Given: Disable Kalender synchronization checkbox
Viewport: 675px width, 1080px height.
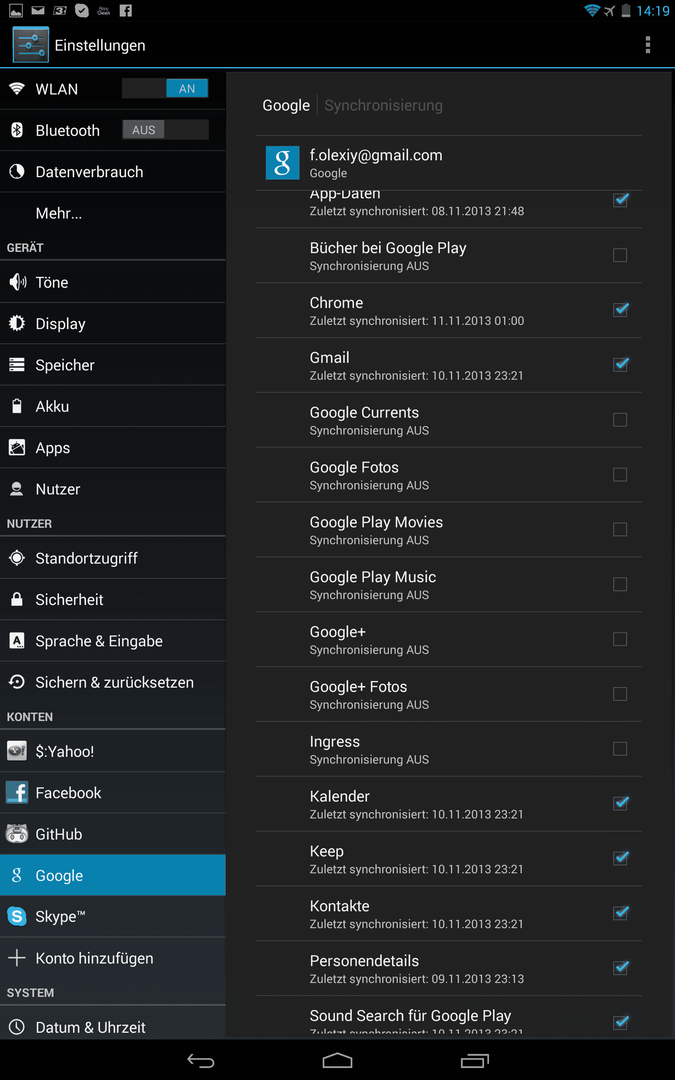Looking at the screenshot, I should pos(620,804).
